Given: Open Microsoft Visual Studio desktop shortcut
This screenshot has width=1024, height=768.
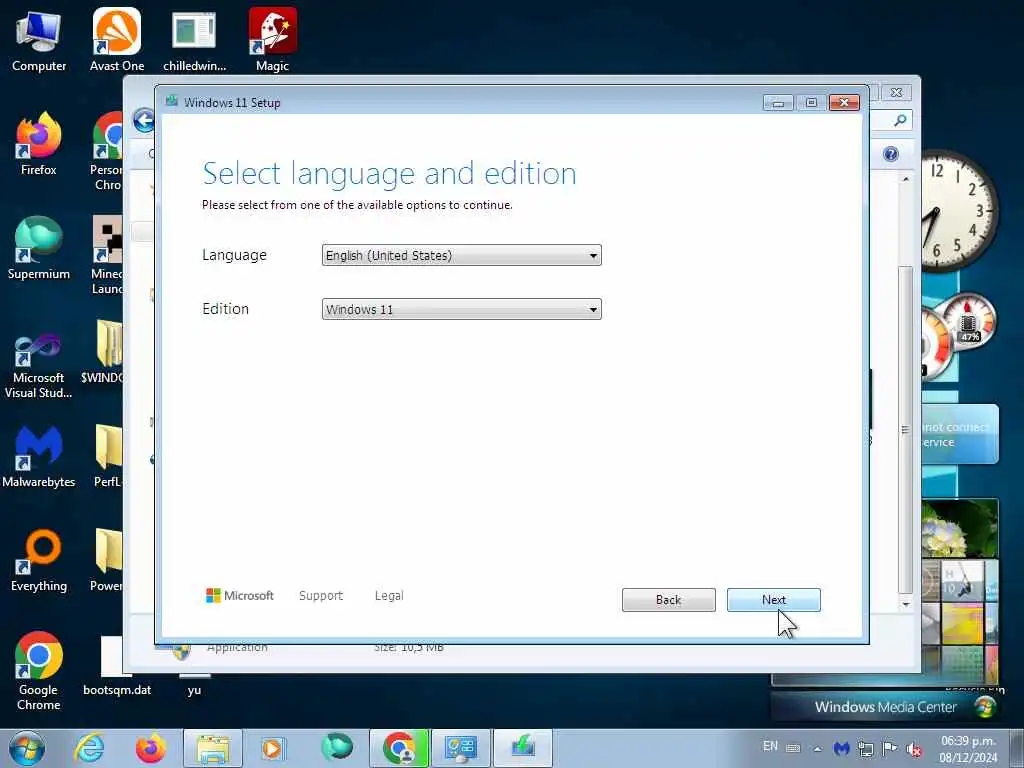Looking at the screenshot, I should [39, 366].
